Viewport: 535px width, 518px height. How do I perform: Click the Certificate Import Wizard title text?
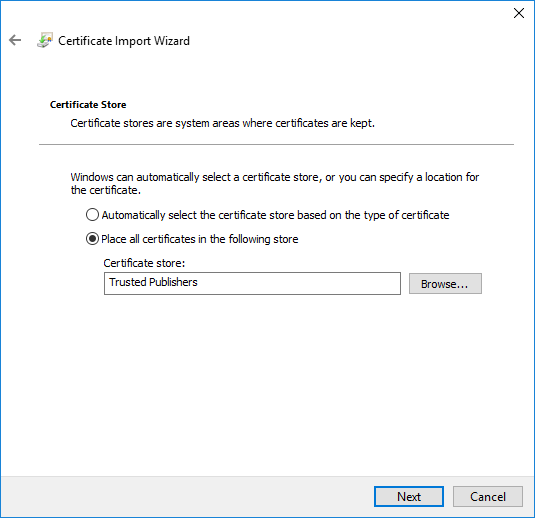tap(124, 41)
